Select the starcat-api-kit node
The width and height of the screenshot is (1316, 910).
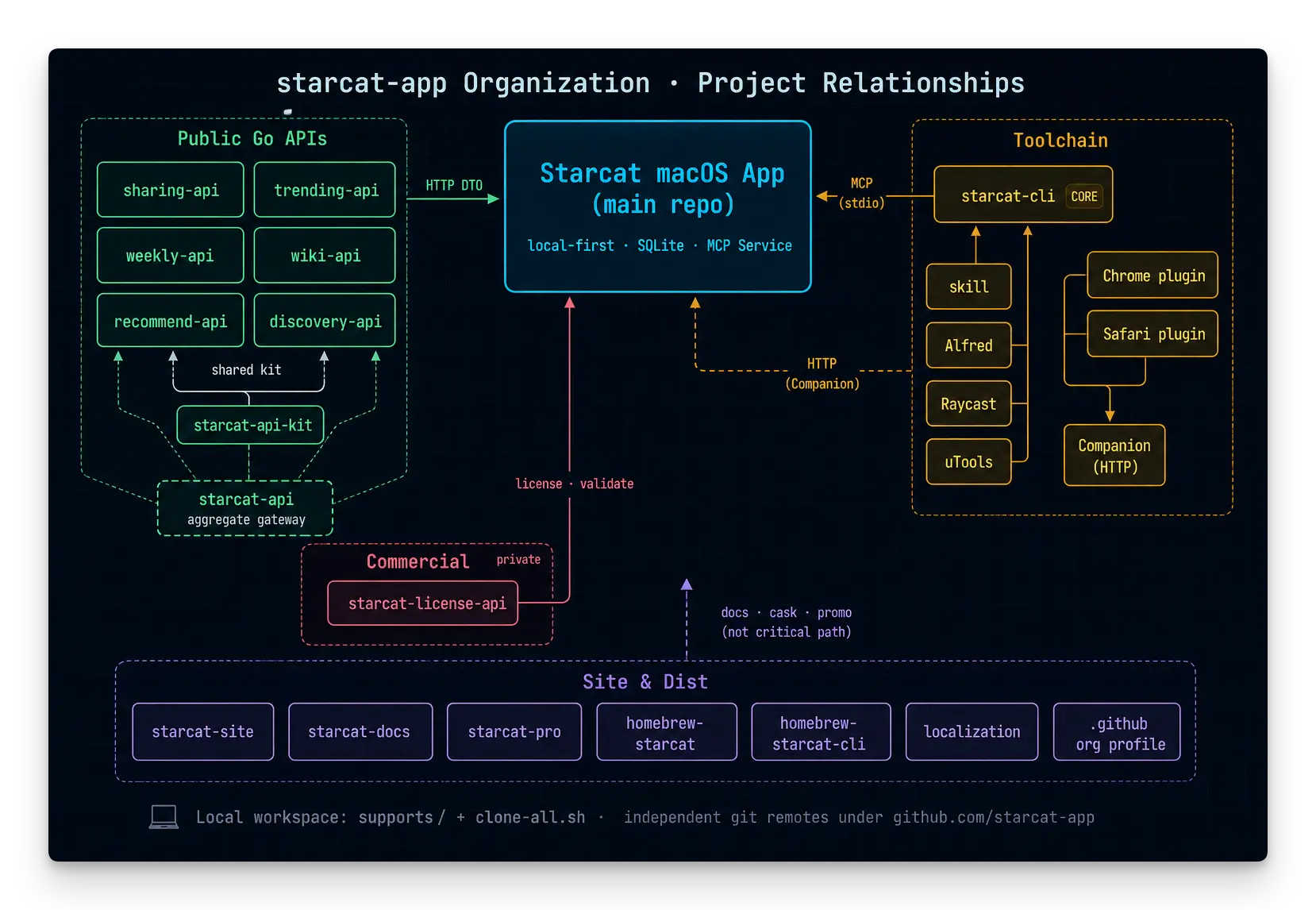point(251,425)
